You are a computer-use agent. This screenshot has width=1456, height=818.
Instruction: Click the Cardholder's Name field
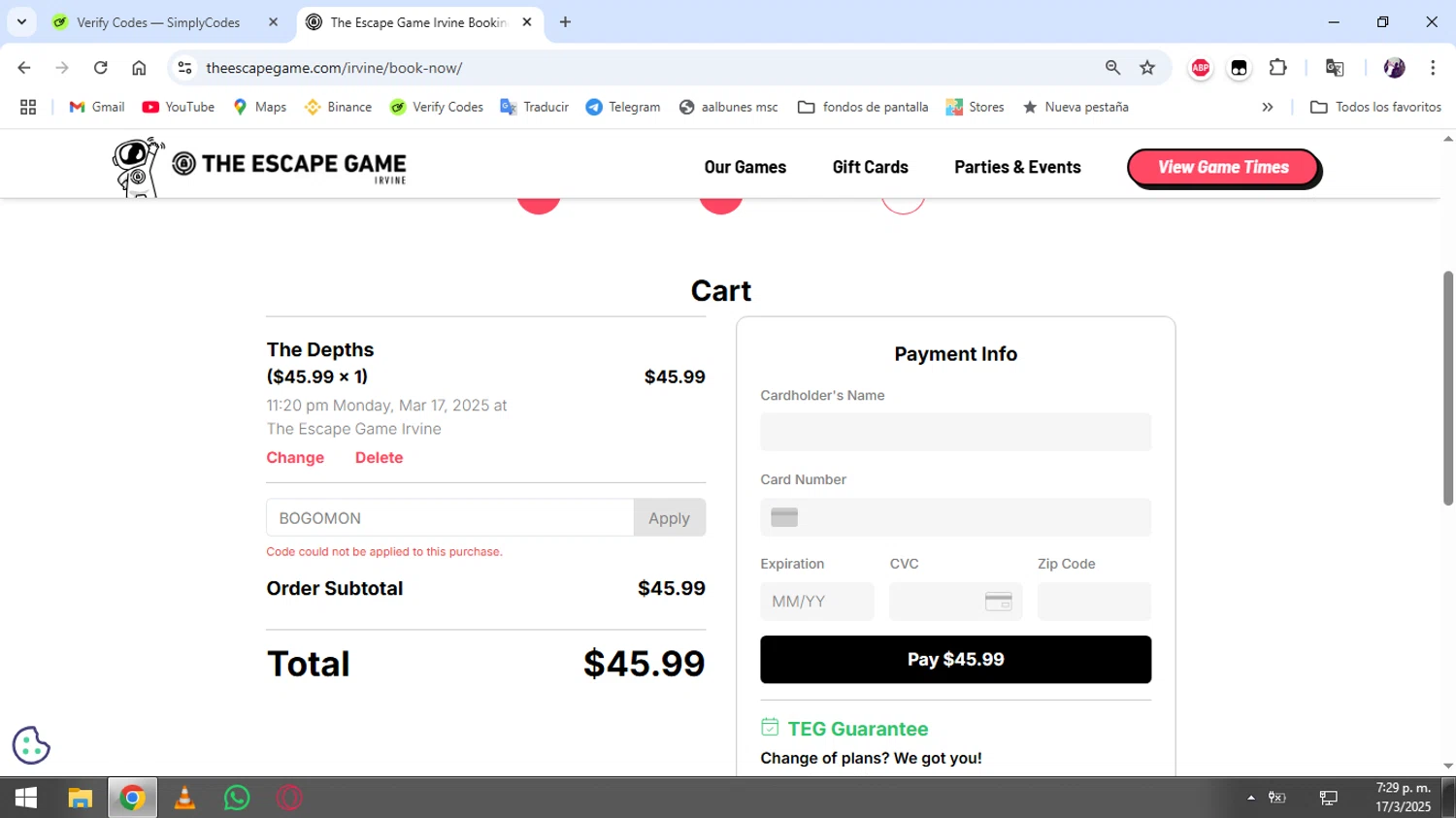[x=955, y=432]
